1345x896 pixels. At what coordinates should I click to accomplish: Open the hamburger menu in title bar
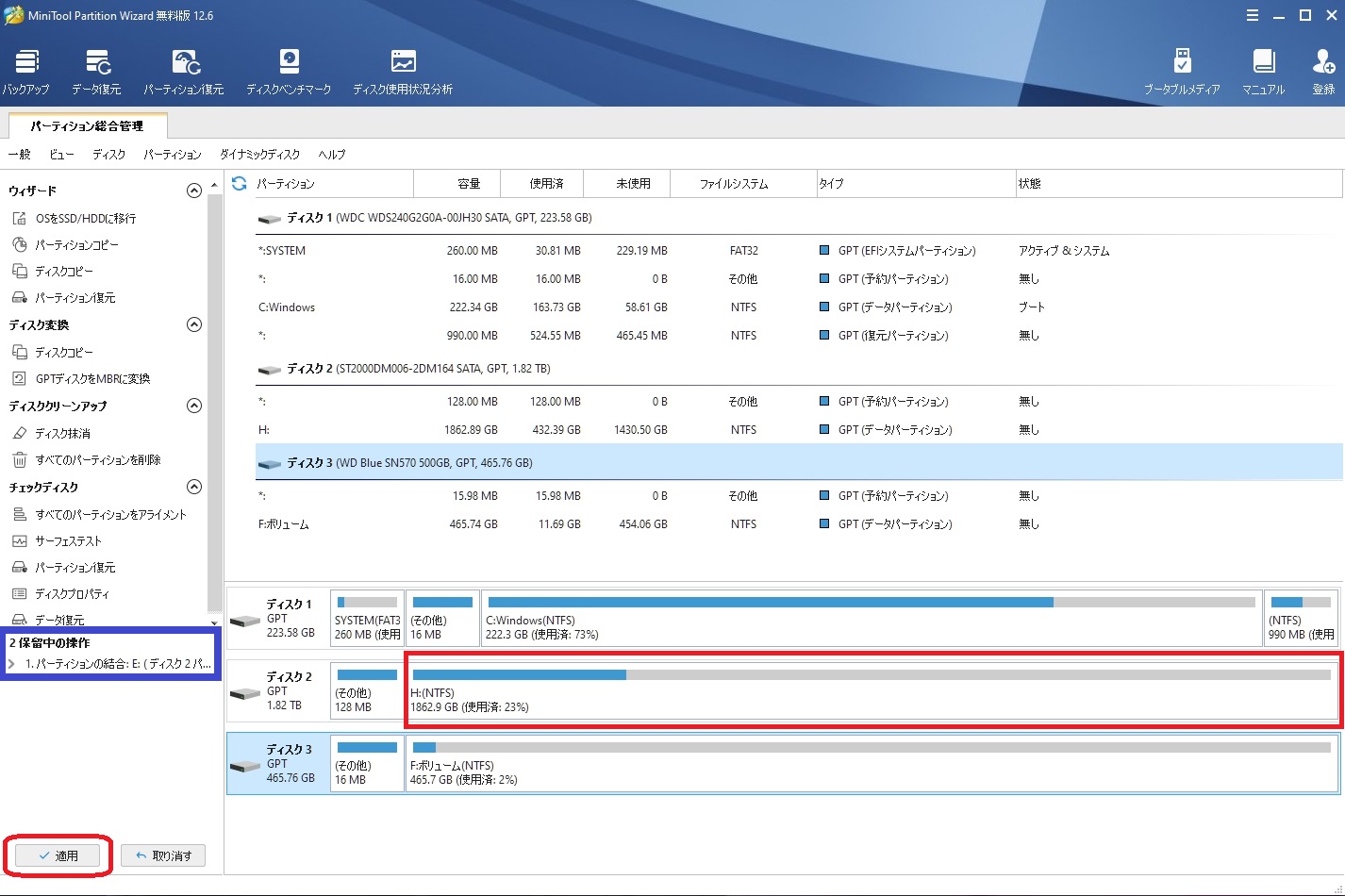pyautogui.click(x=1252, y=15)
